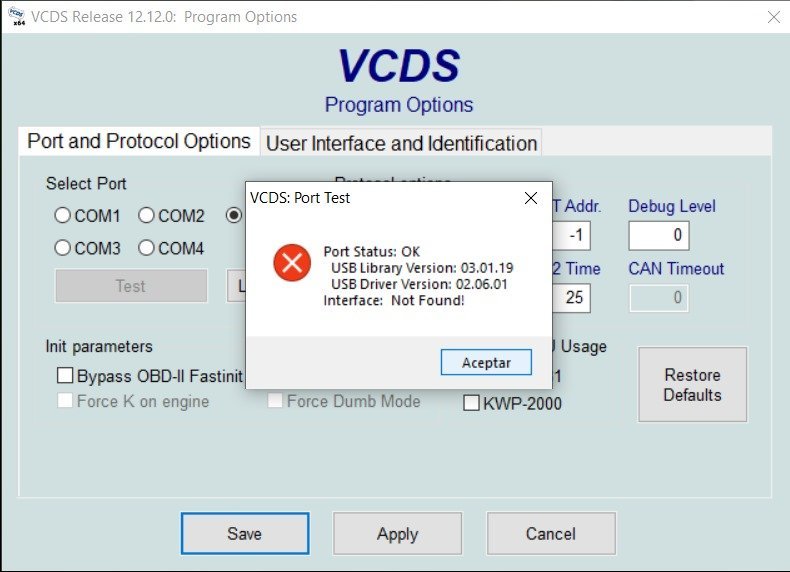Click the Time field showing 25
This screenshot has height=572, width=790.
[x=571, y=298]
